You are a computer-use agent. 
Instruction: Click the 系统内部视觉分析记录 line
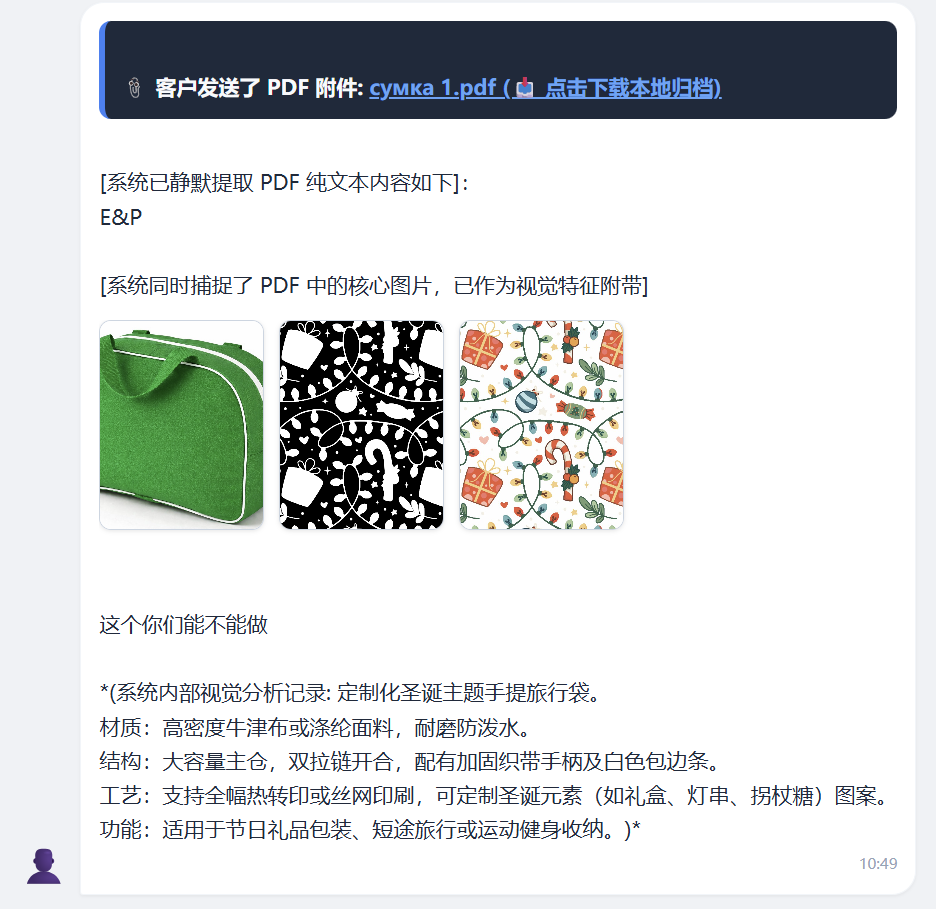pyautogui.click(x=352, y=693)
